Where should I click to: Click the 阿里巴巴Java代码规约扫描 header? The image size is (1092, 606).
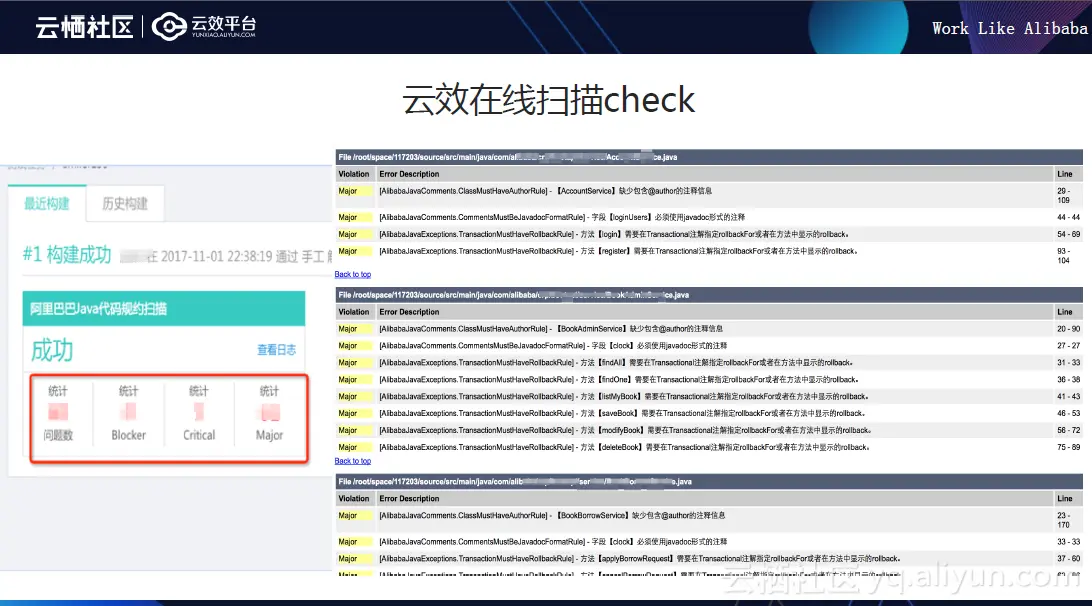[164, 309]
